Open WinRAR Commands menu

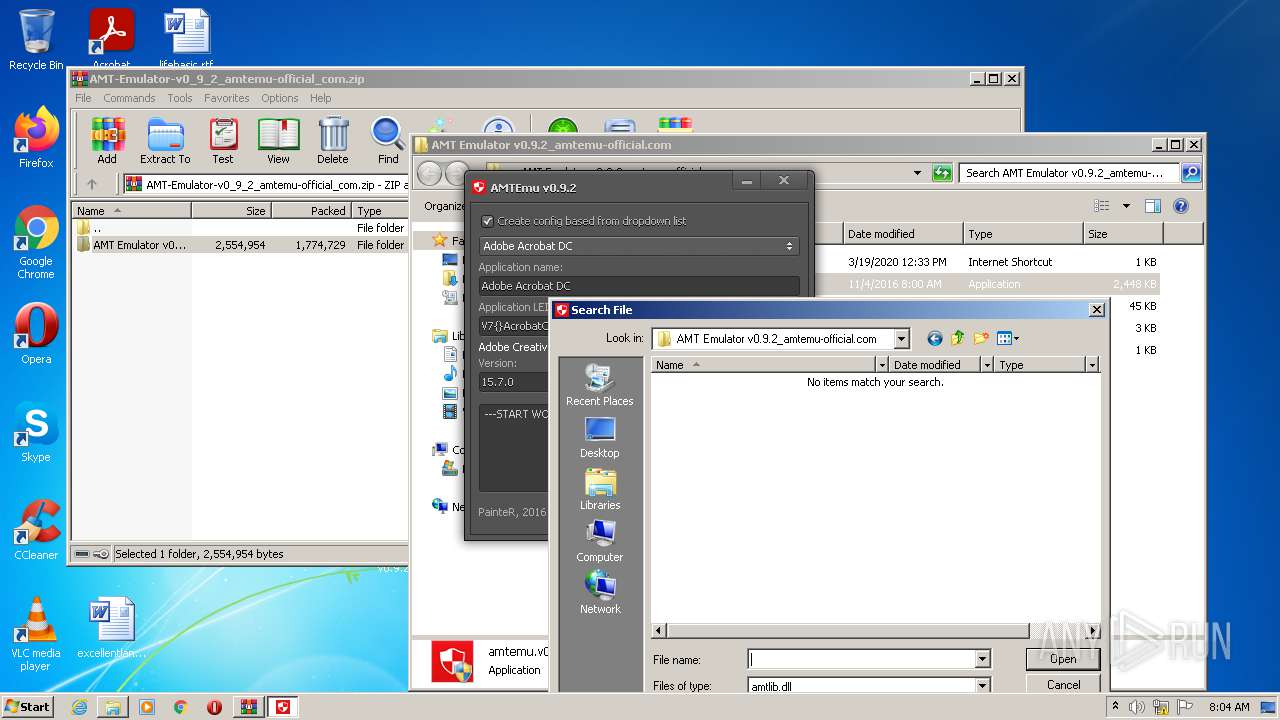(129, 98)
